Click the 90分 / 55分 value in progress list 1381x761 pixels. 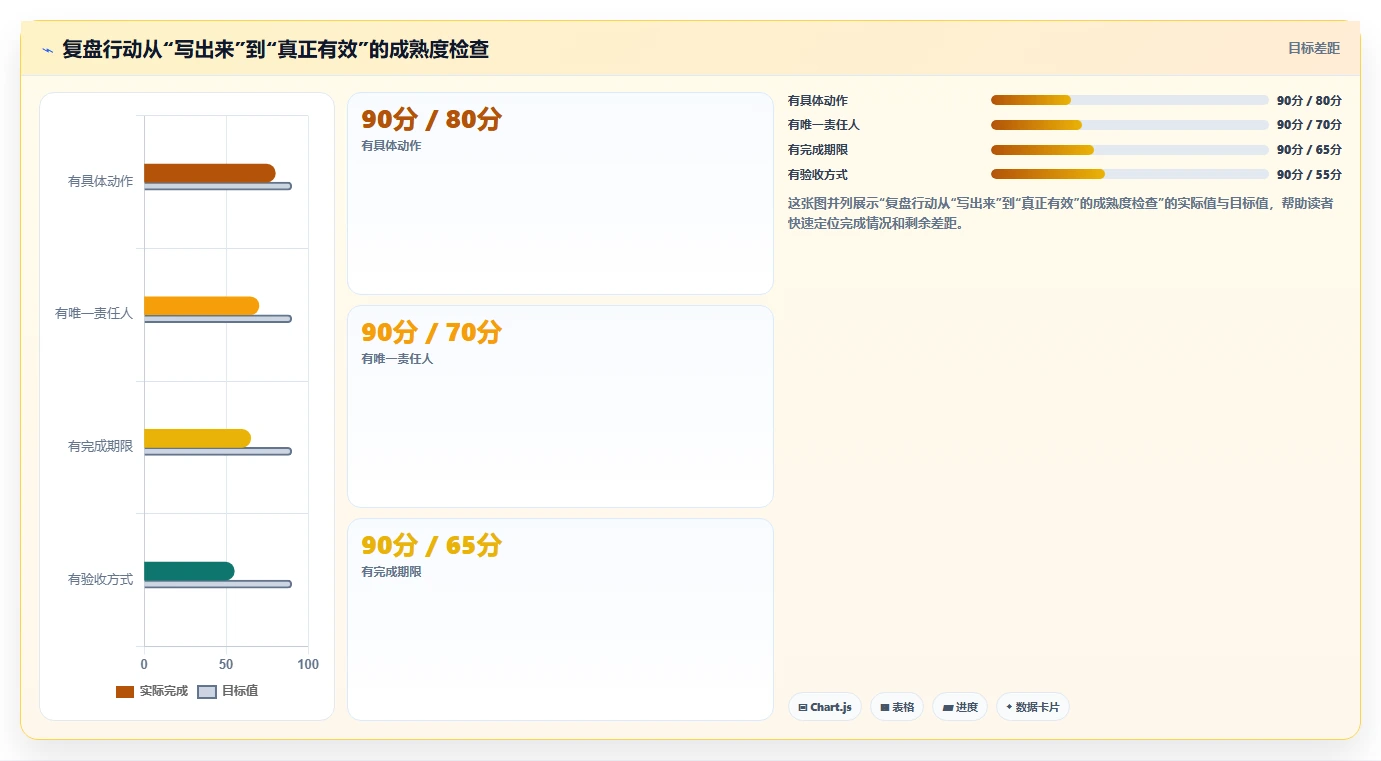1309,174
